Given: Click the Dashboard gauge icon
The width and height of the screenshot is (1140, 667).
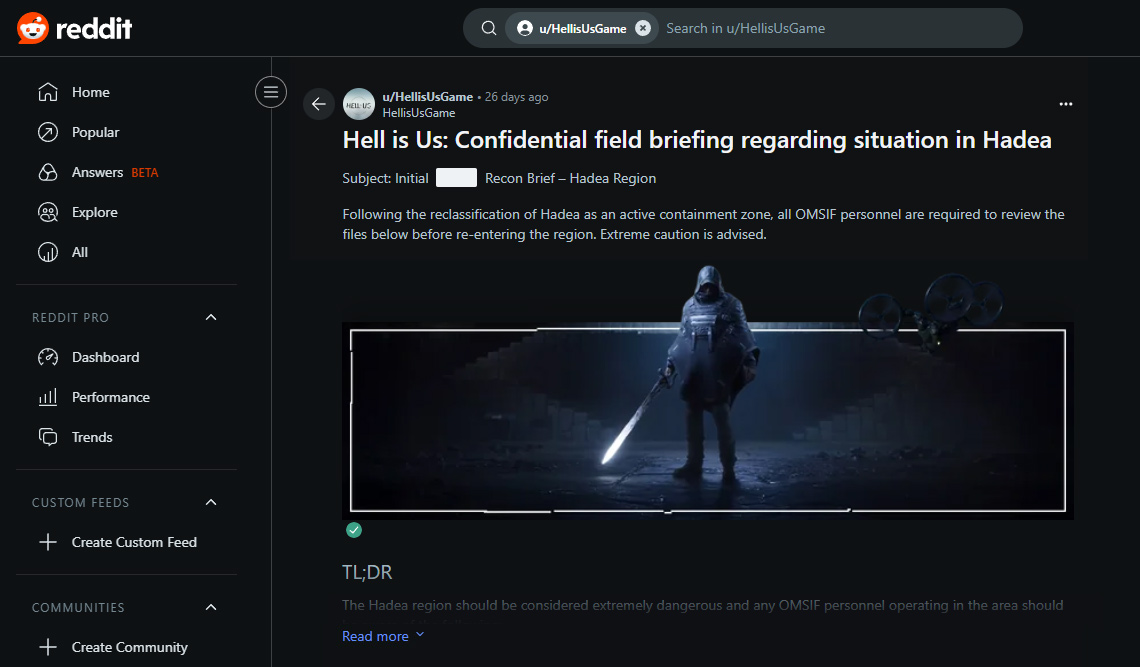Looking at the screenshot, I should point(48,357).
